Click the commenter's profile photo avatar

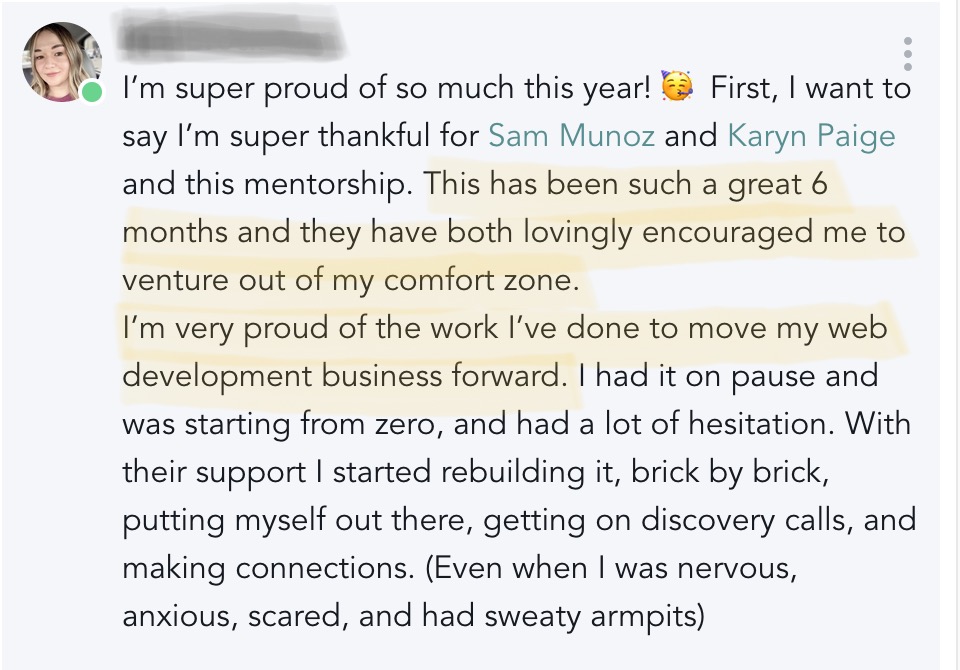click(x=61, y=62)
